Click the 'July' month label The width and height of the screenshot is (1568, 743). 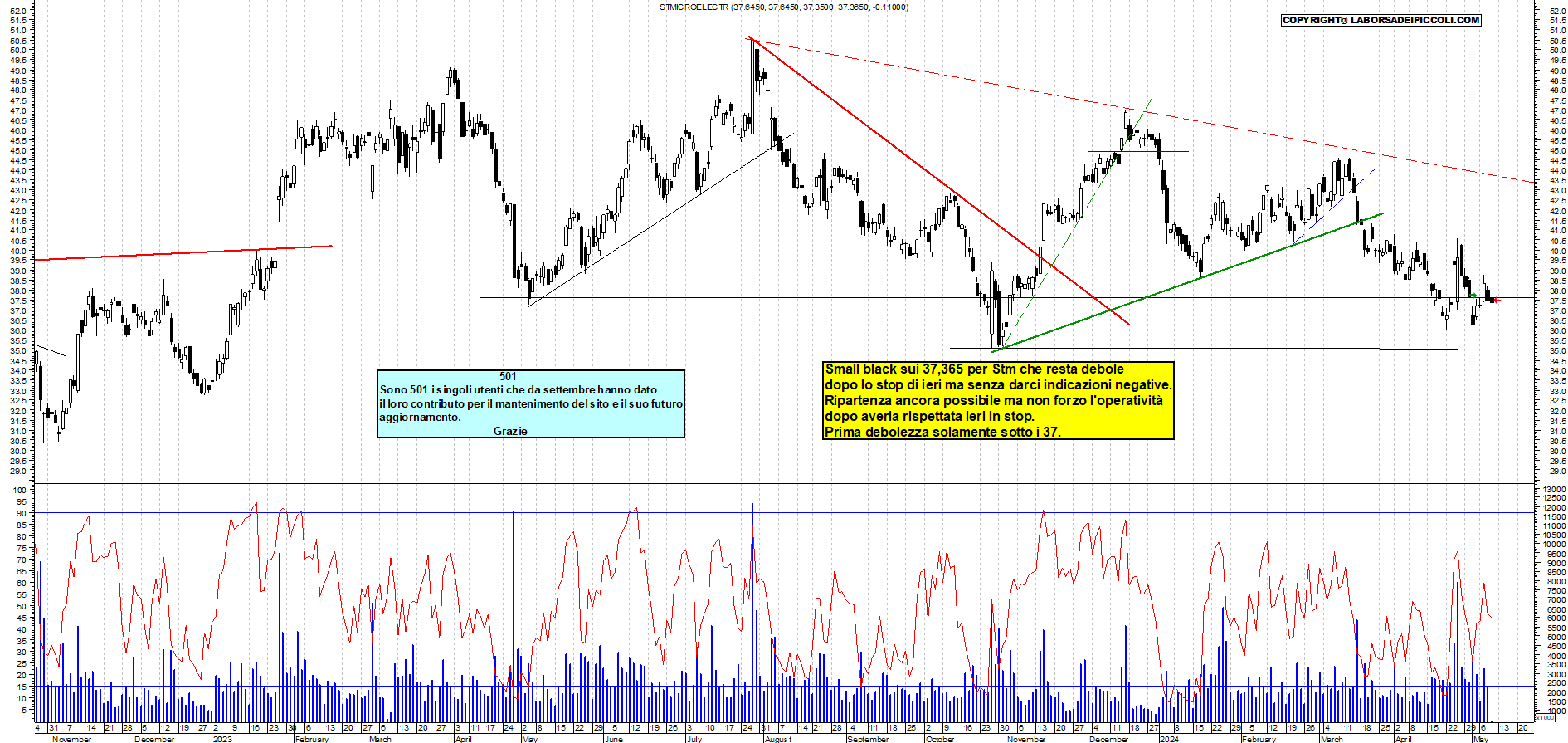point(694,739)
